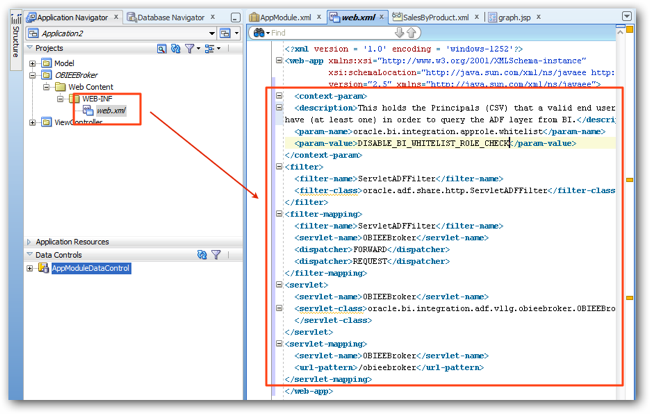Collapse the WEB-INF folder
This screenshot has width=650, height=414.
click(x=61, y=99)
